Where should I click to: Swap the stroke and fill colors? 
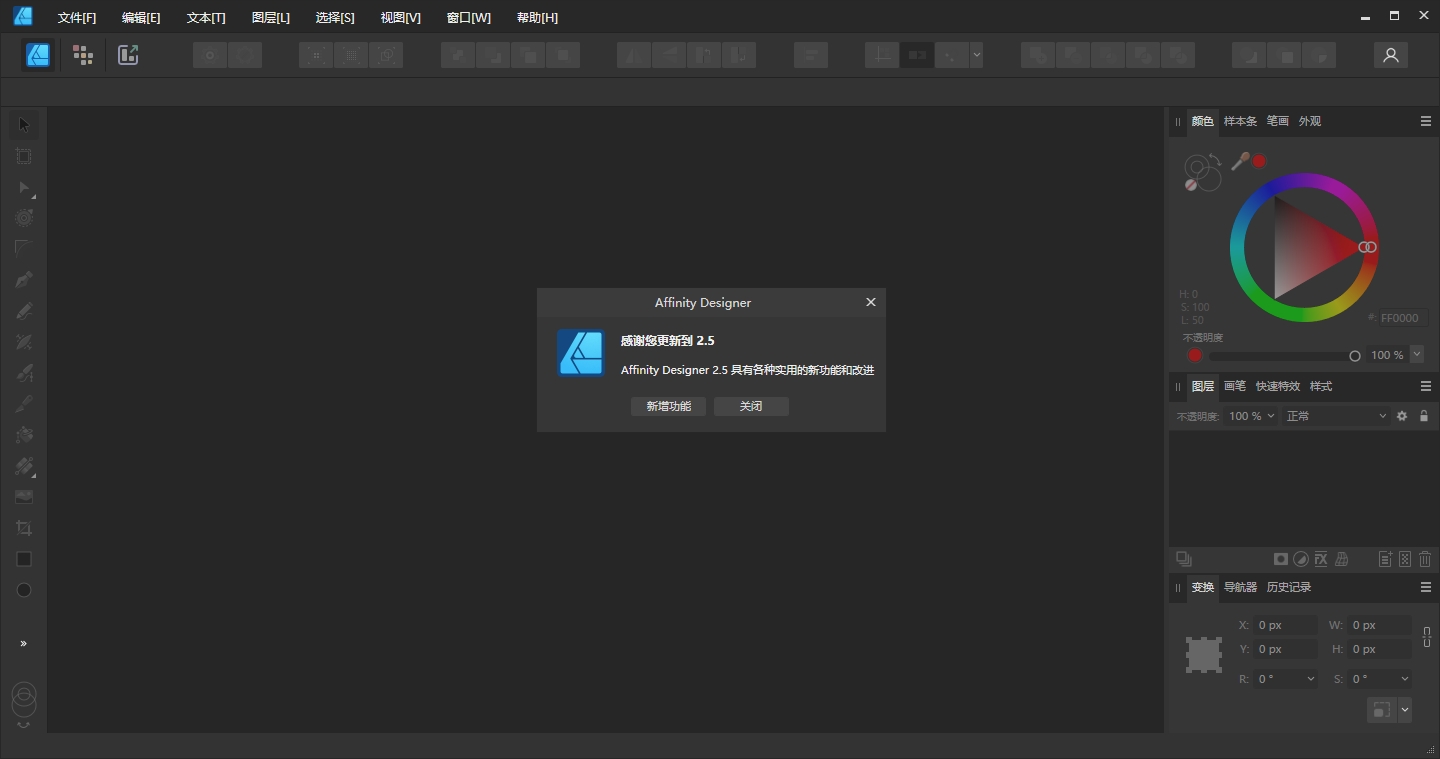tap(1214, 160)
